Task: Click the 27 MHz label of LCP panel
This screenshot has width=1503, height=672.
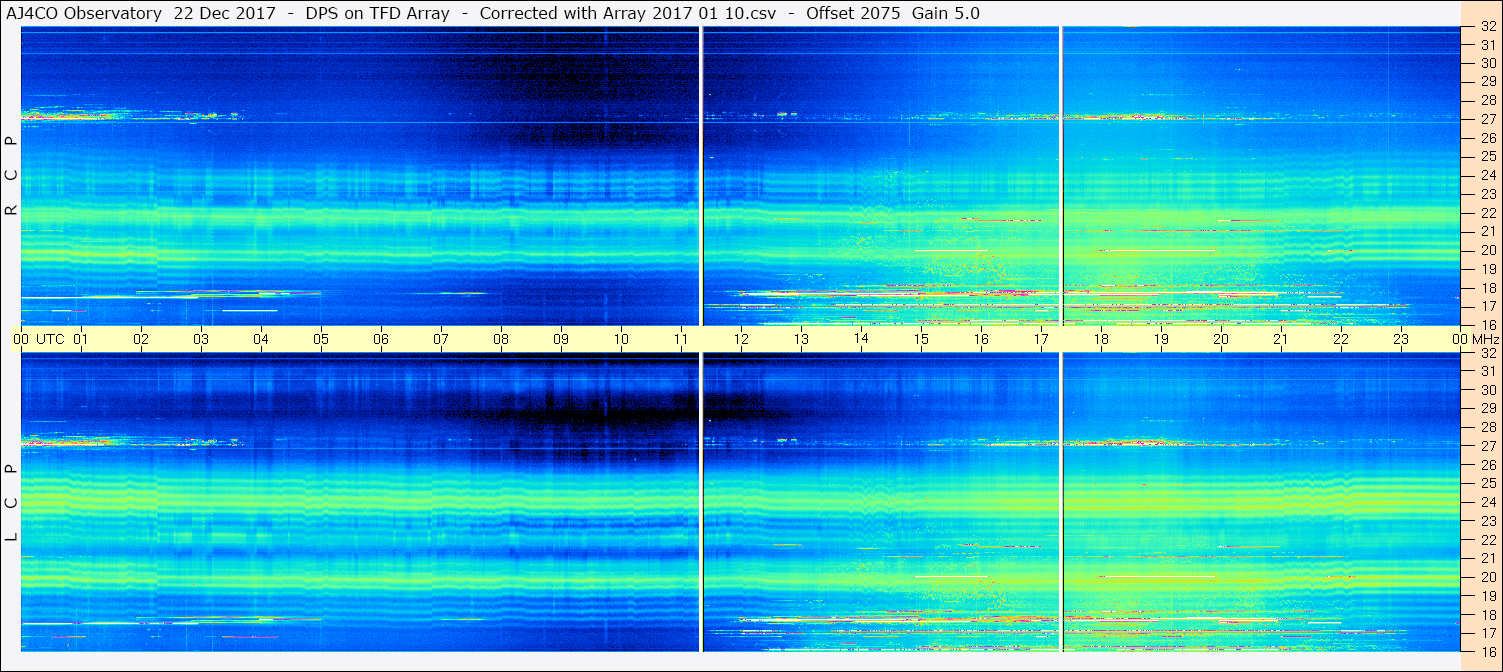Action: (x=1488, y=446)
